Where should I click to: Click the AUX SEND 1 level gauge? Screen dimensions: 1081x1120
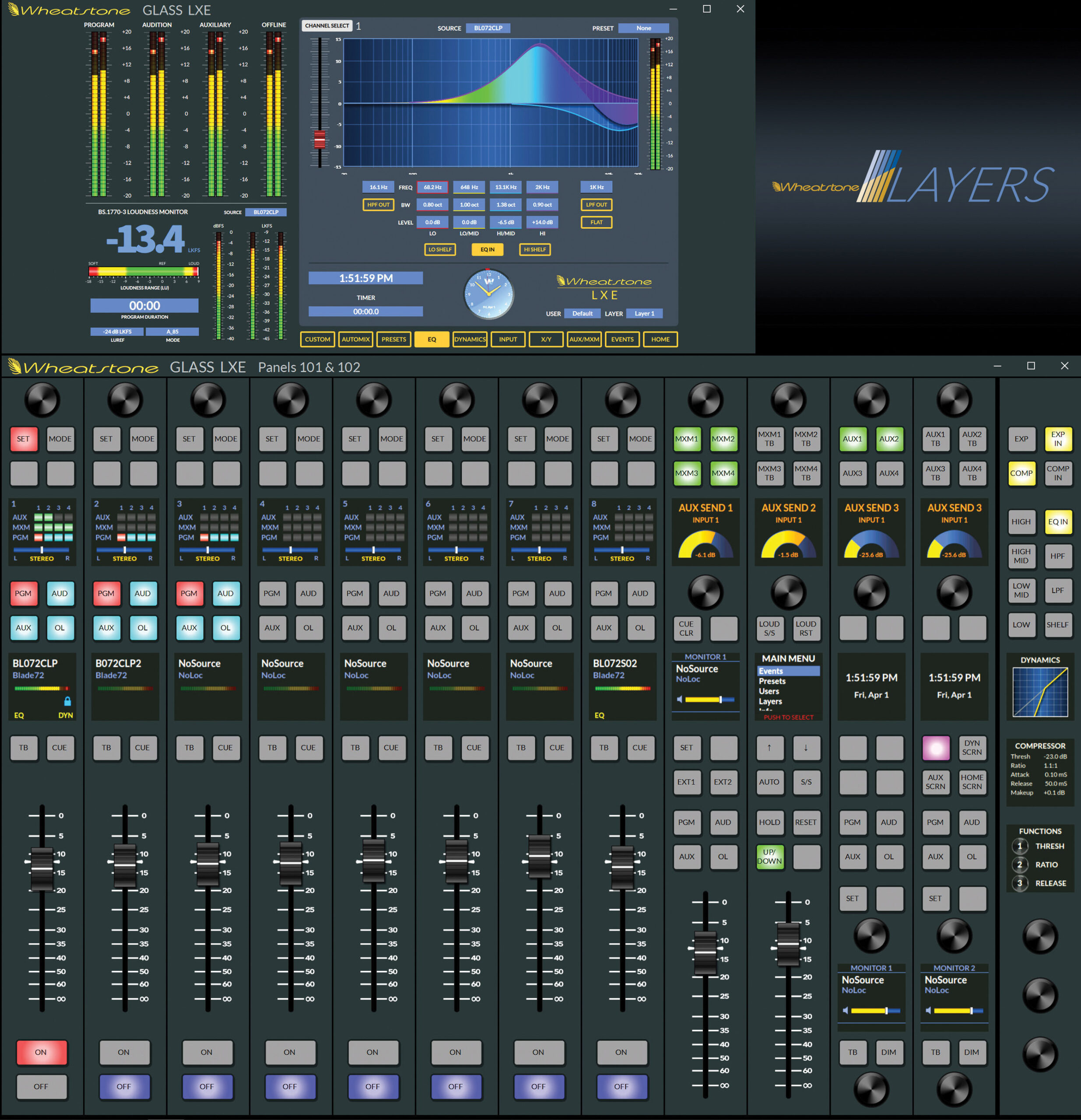click(705, 545)
